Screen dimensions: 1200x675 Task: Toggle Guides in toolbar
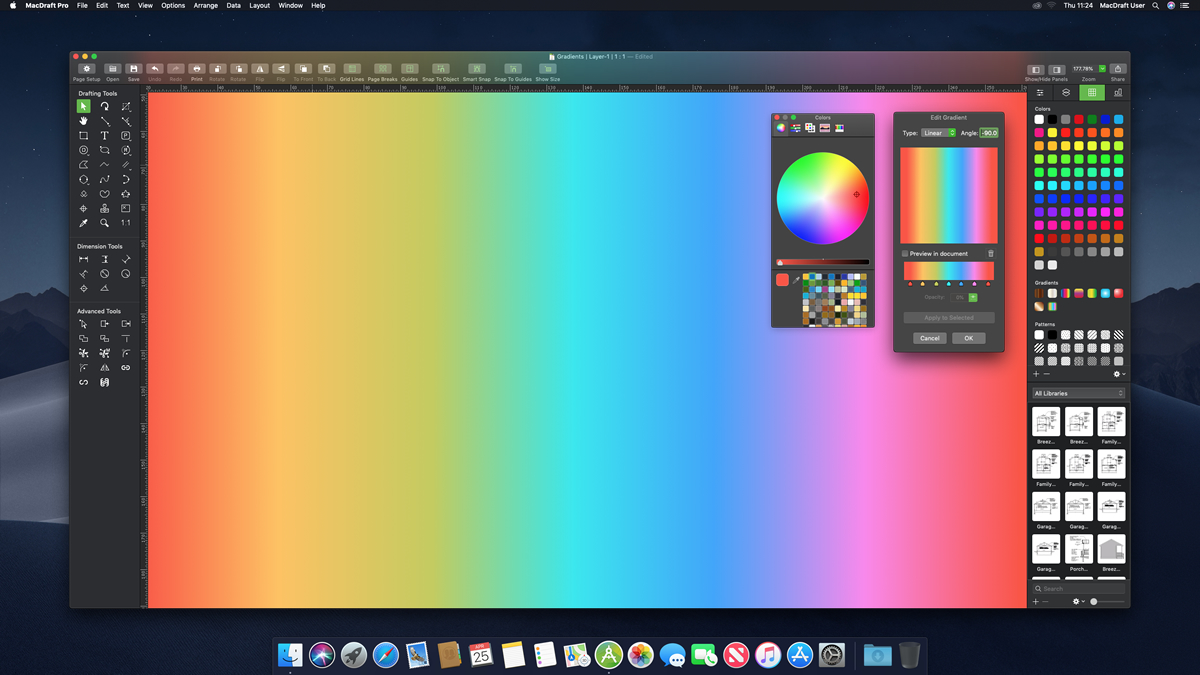410,69
